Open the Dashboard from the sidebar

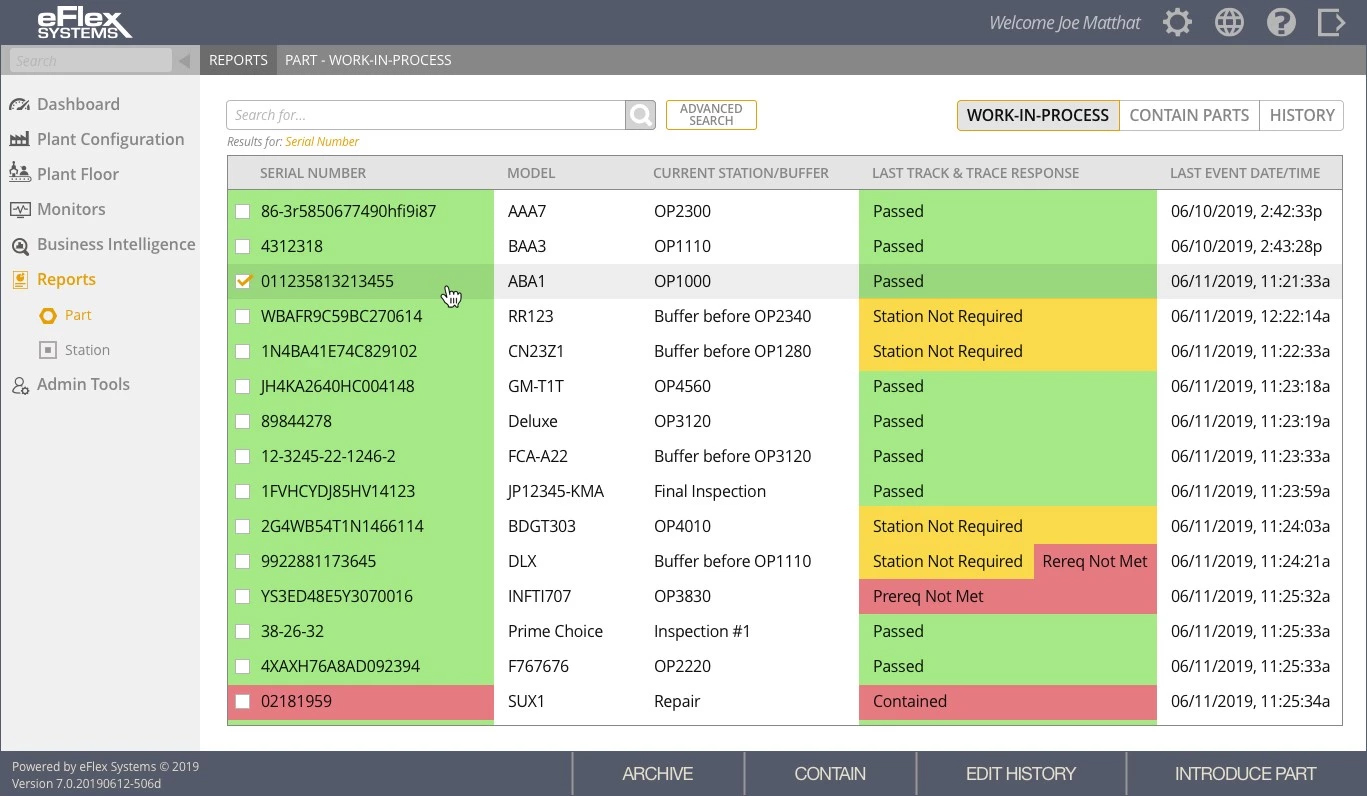pos(80,103)
